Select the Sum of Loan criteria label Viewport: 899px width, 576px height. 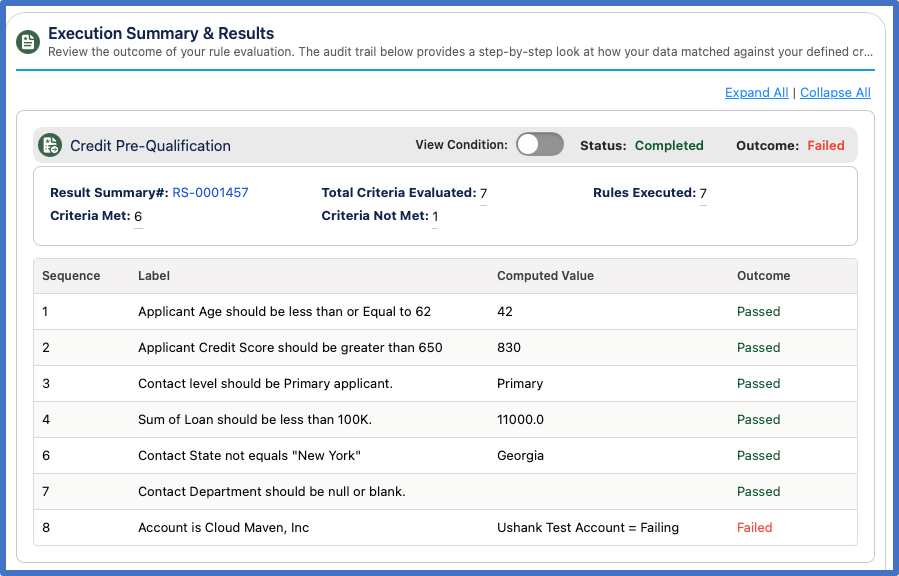(x=255, y=420)
